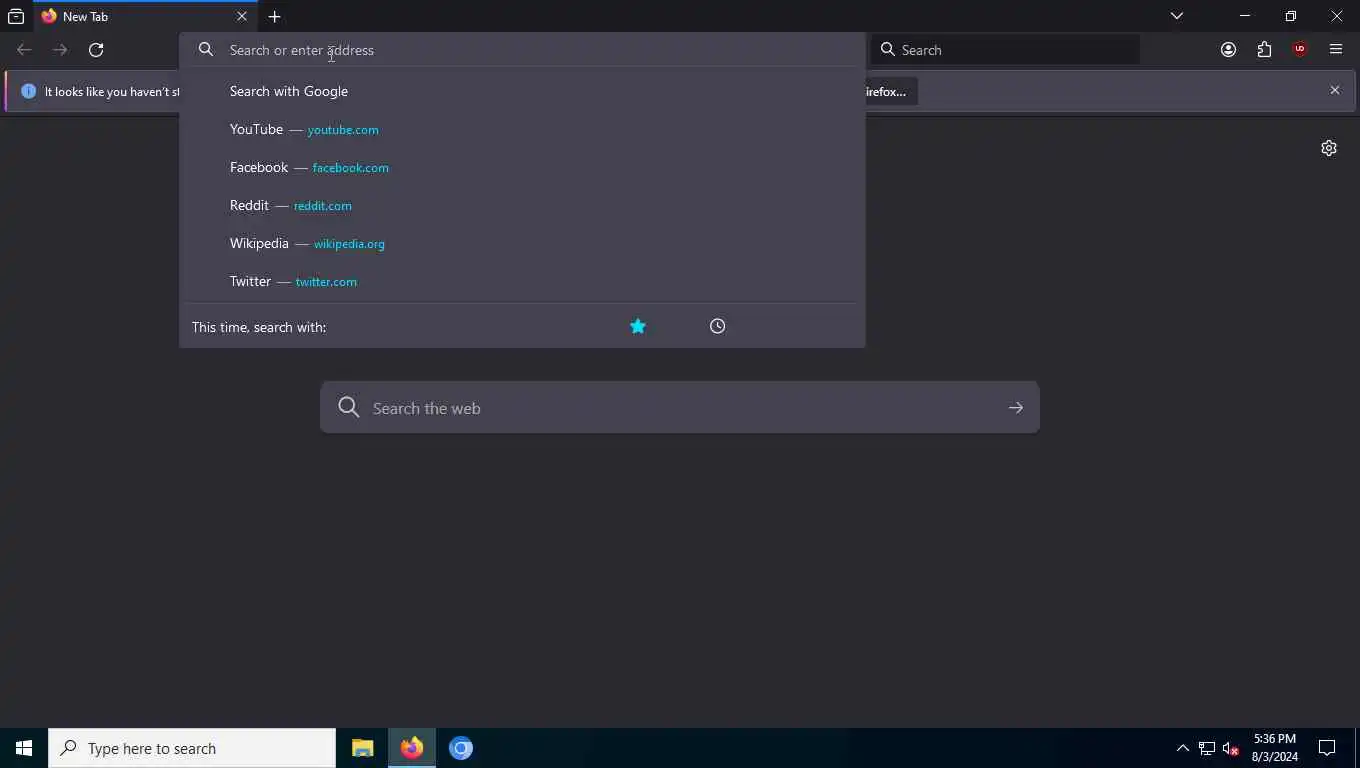Click the magnifier icon in address bar
Screen dimensions: 1360x768
click(x=206, y=50)
